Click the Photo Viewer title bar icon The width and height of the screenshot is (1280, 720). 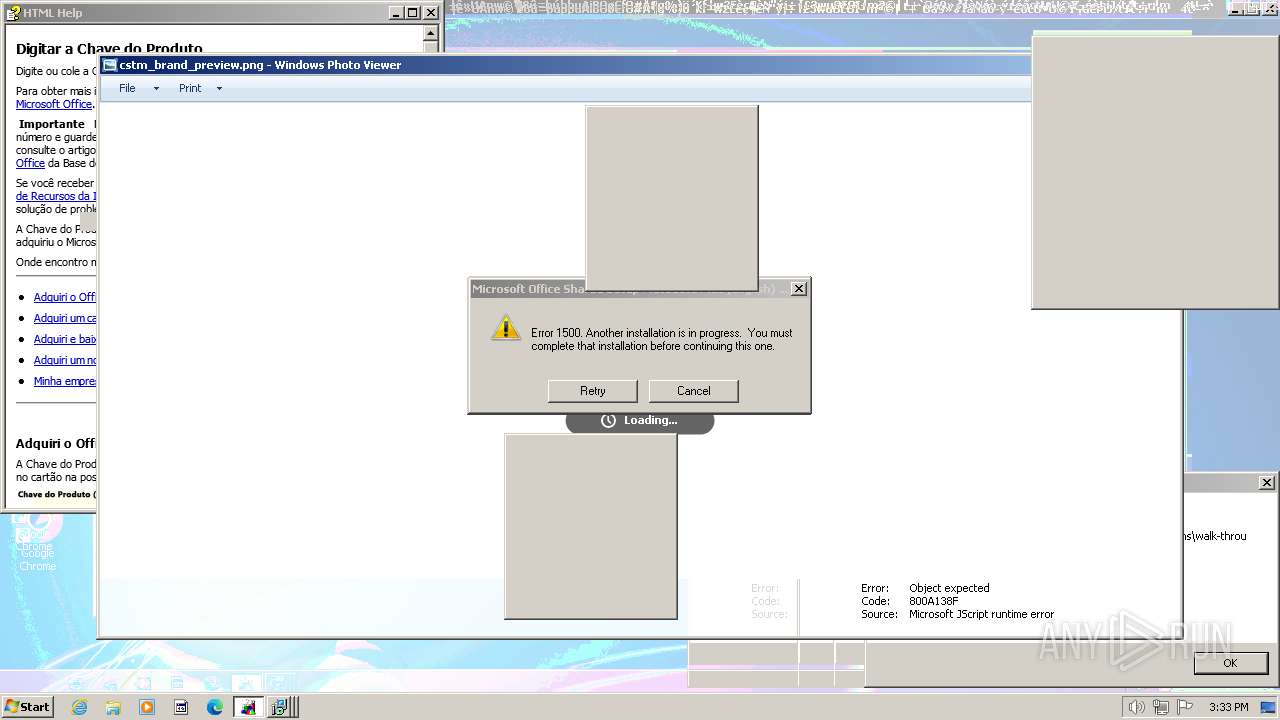(x=109, y=65)
